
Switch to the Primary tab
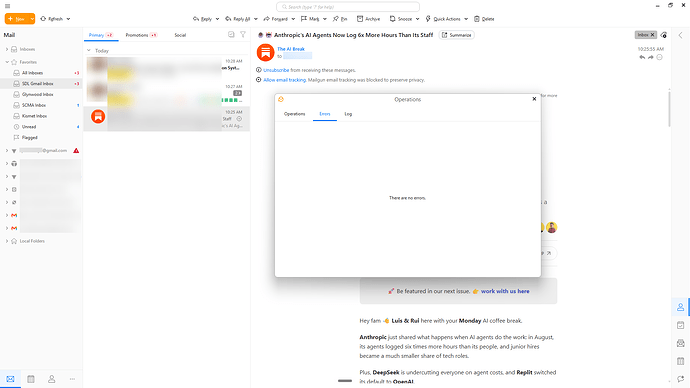click(101, 35)
